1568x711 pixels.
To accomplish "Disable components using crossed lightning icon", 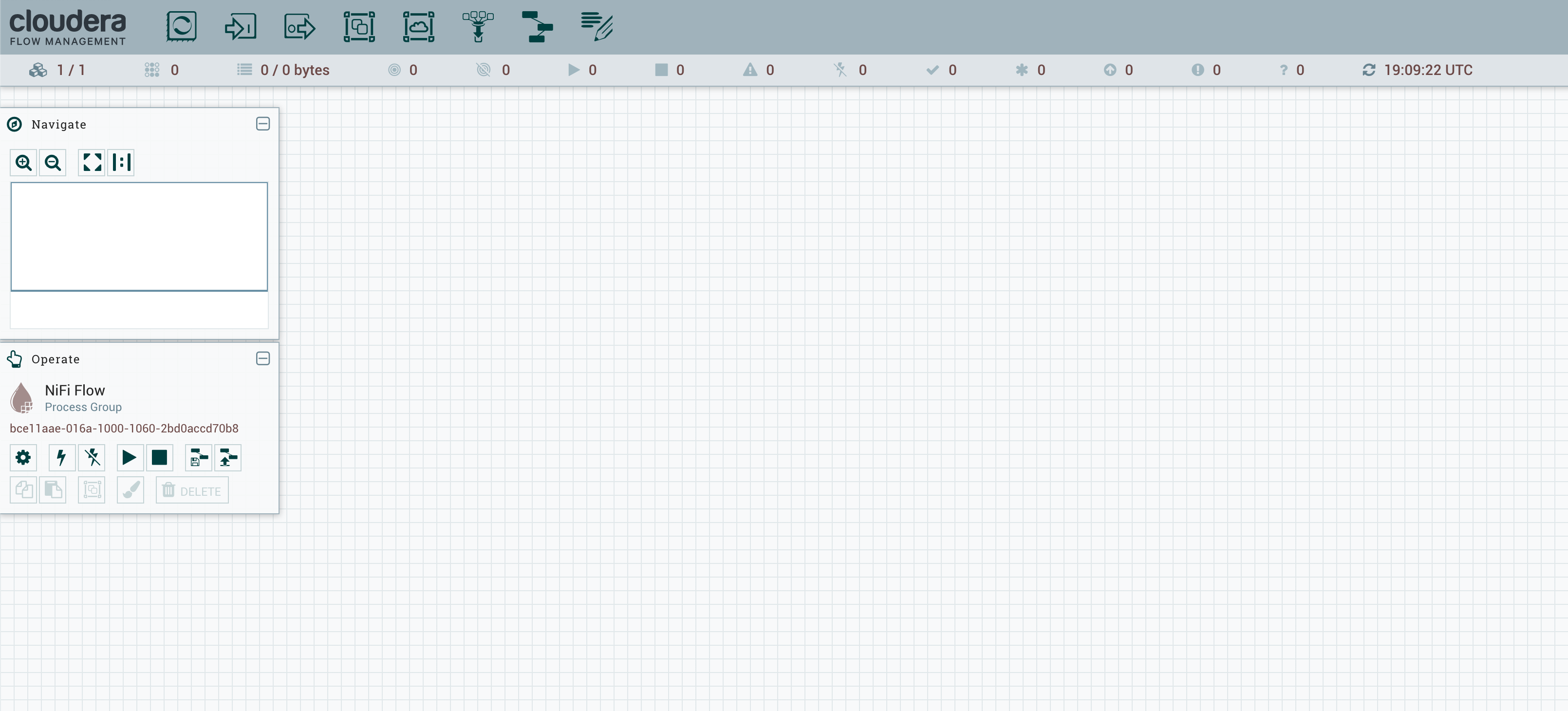I will coord(92,457).
